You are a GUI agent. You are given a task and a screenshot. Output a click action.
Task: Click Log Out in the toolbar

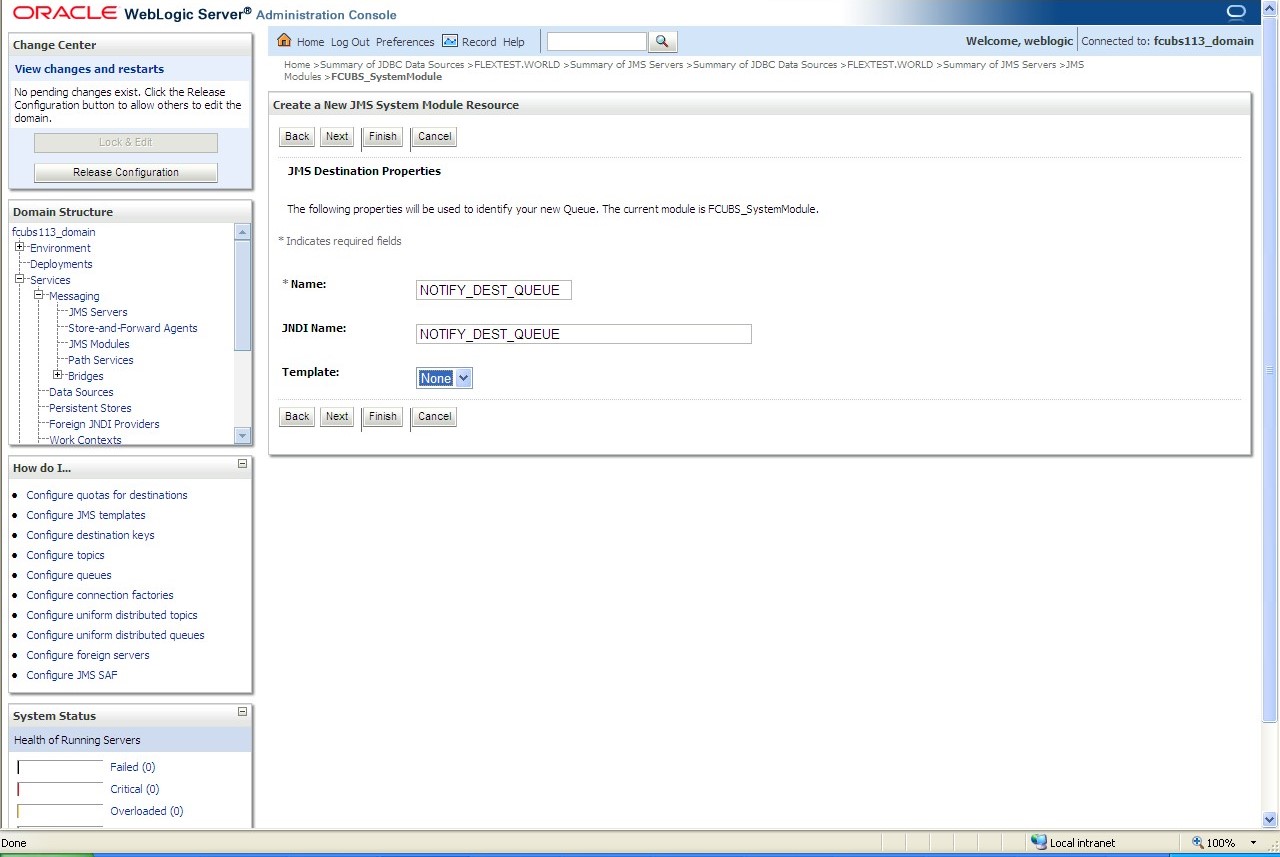(x=350, y=42)
